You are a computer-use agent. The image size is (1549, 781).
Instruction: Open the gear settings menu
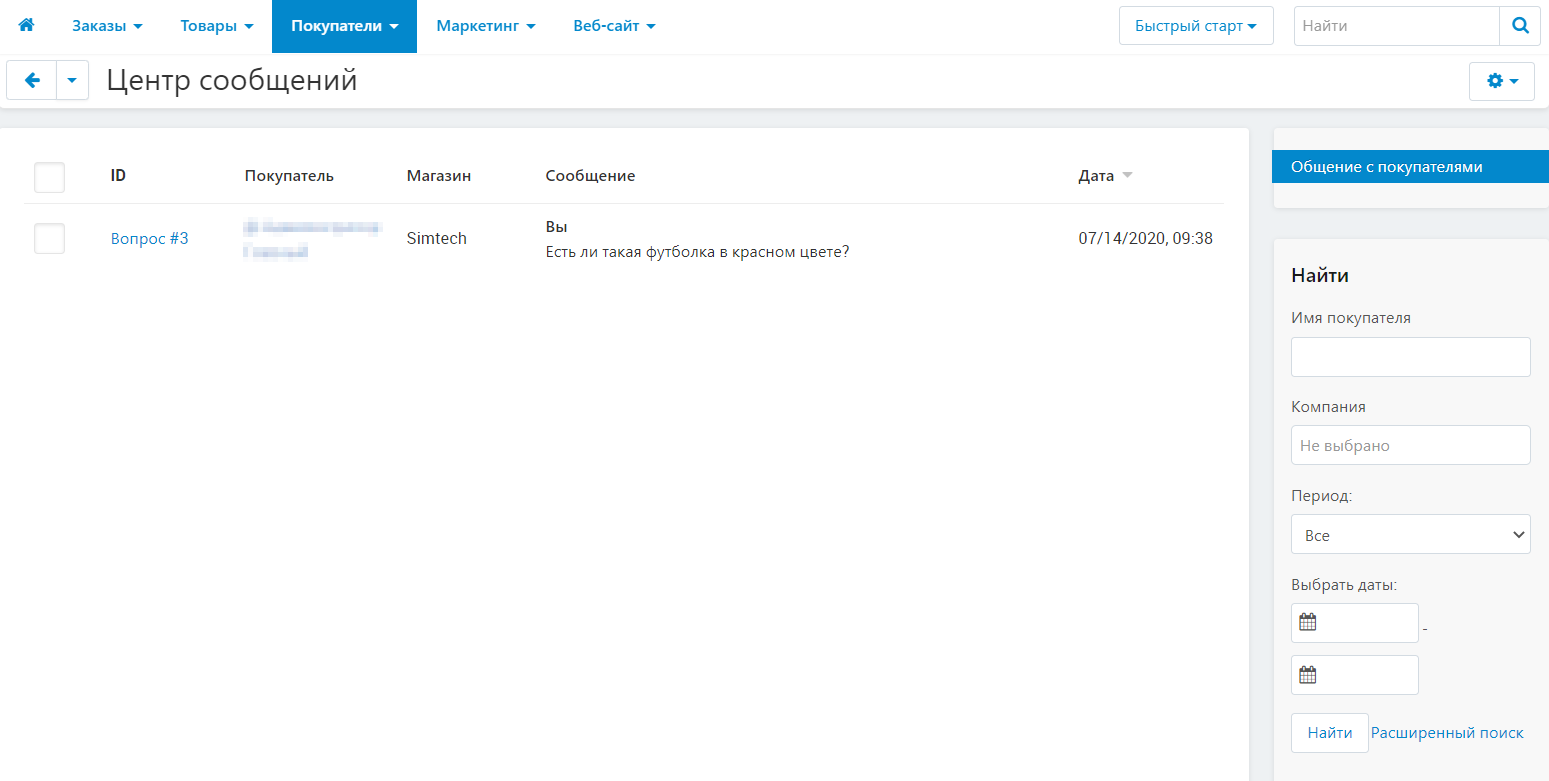pos(1501,81)
